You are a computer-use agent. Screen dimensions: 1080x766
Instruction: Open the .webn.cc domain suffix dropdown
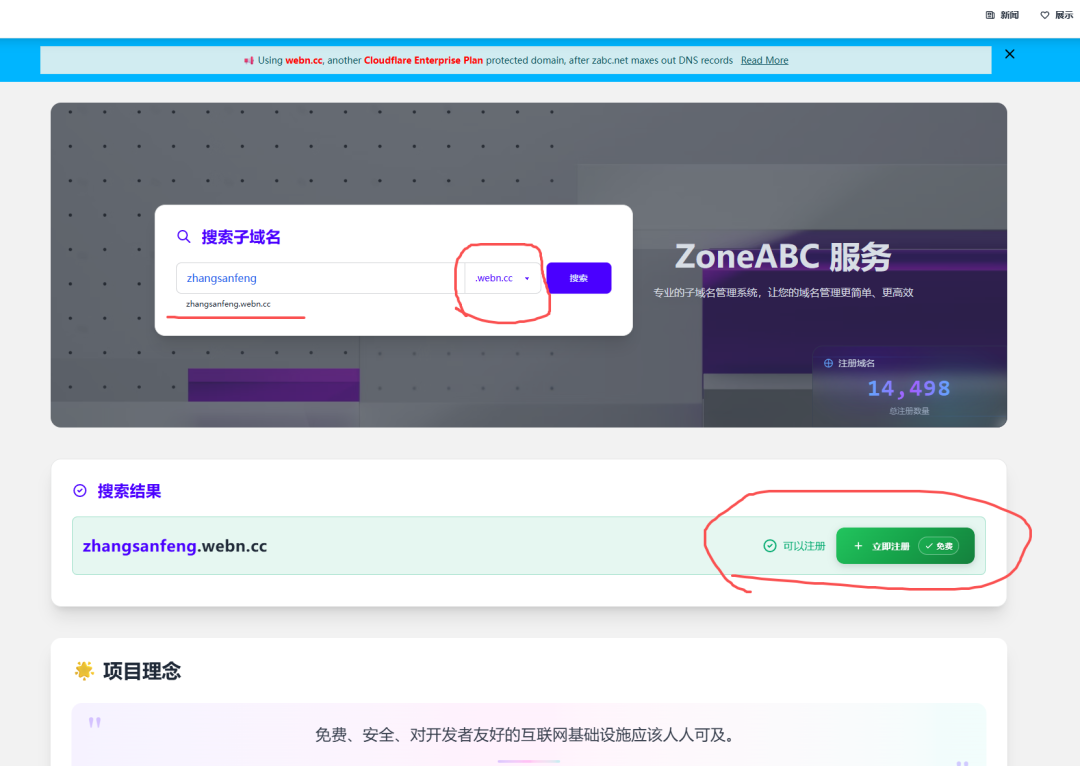pos(503,277)
